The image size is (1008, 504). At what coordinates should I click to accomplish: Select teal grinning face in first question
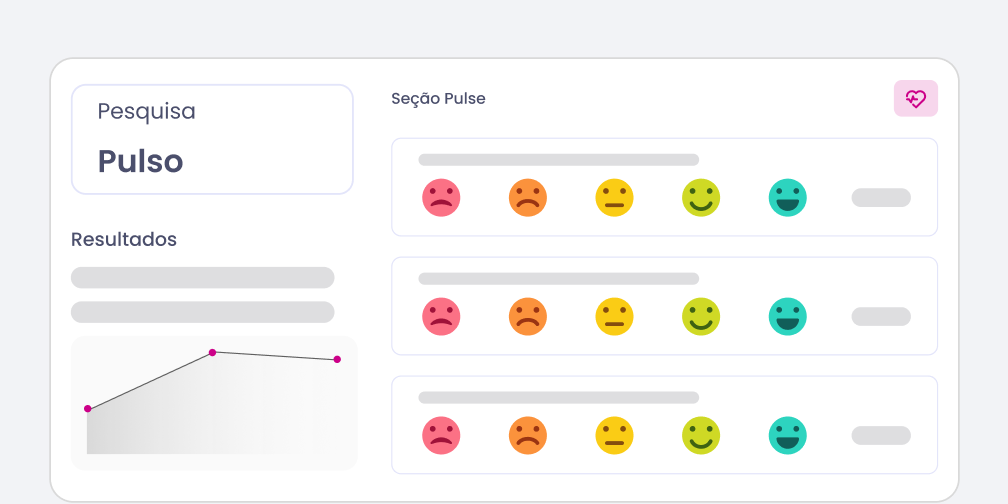(x=788, y=197)
